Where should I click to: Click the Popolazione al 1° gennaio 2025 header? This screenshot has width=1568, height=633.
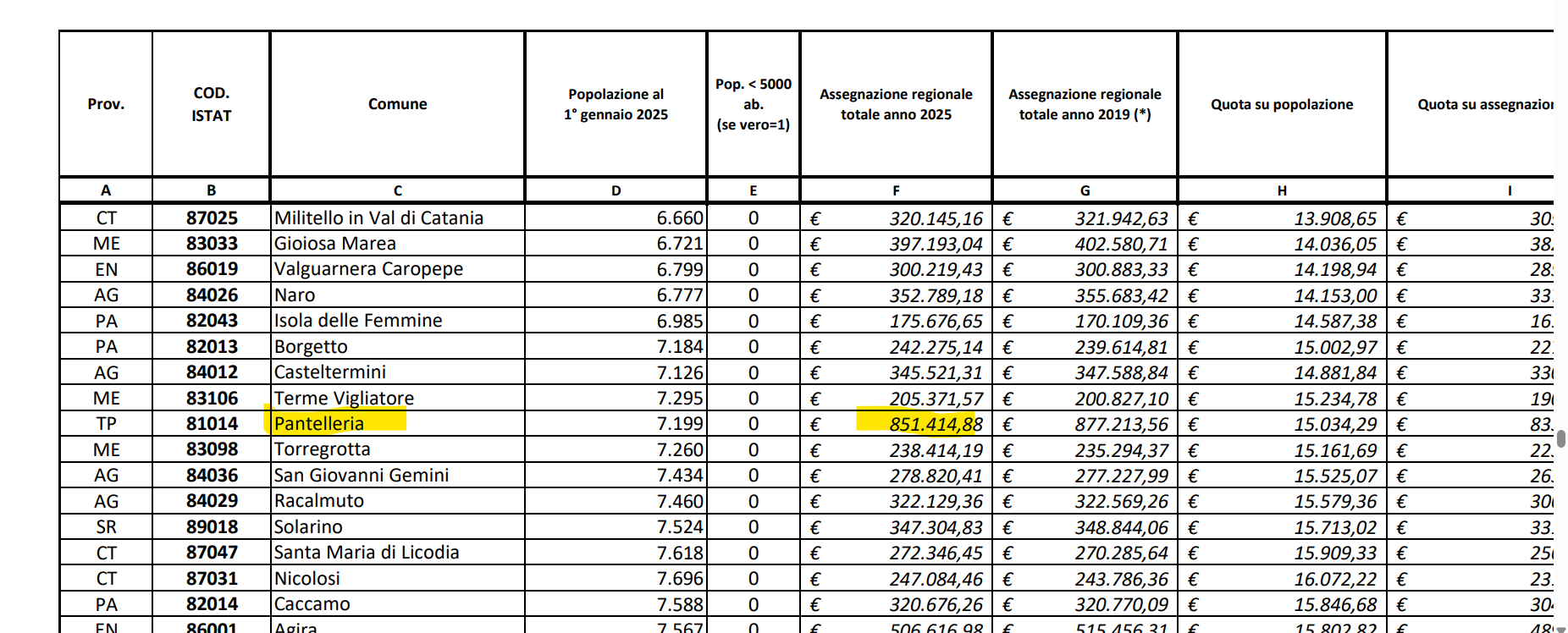tap(616, 104)
